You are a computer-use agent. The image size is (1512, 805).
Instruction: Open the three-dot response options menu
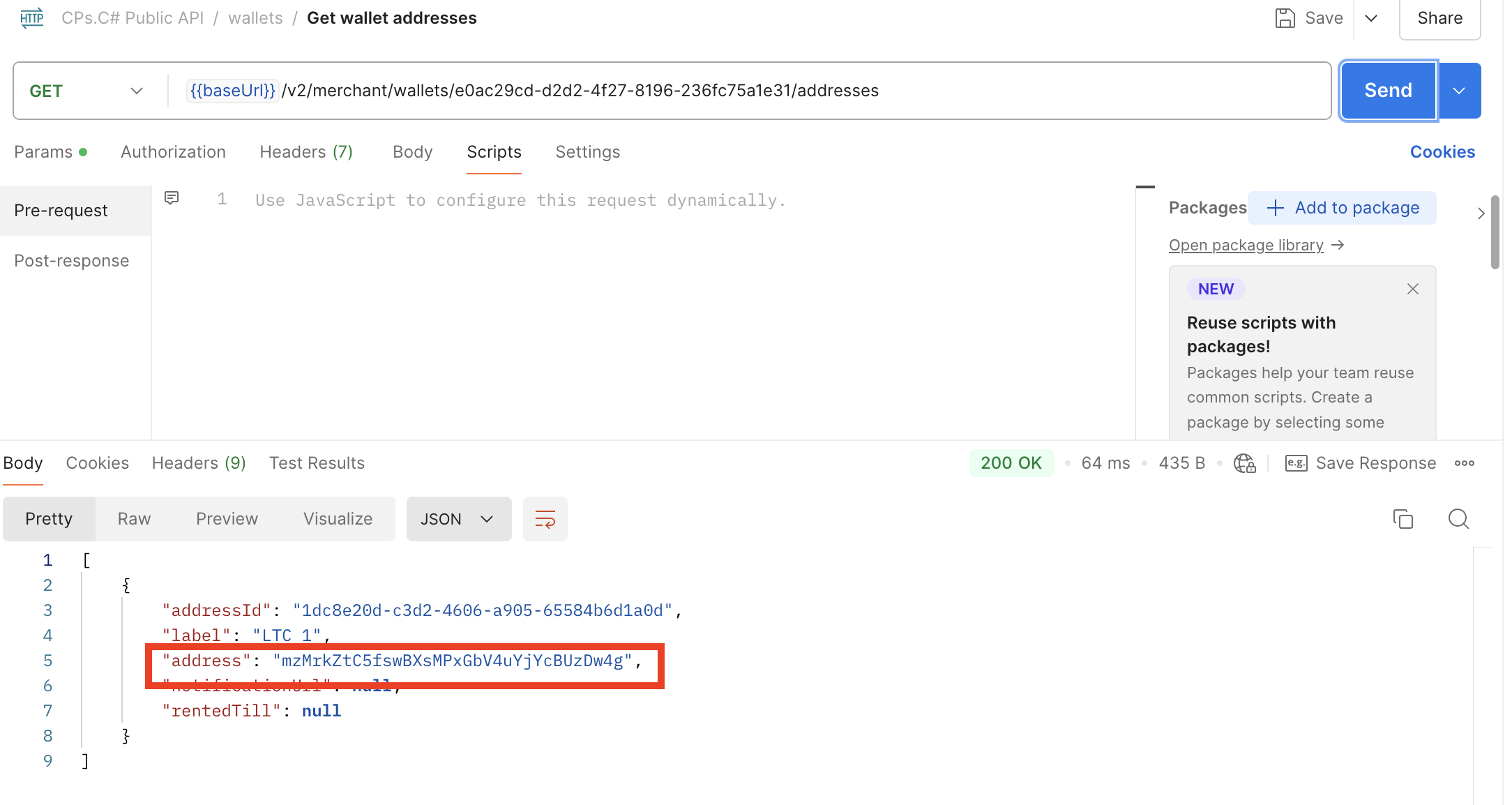(x=1465, y=462)
